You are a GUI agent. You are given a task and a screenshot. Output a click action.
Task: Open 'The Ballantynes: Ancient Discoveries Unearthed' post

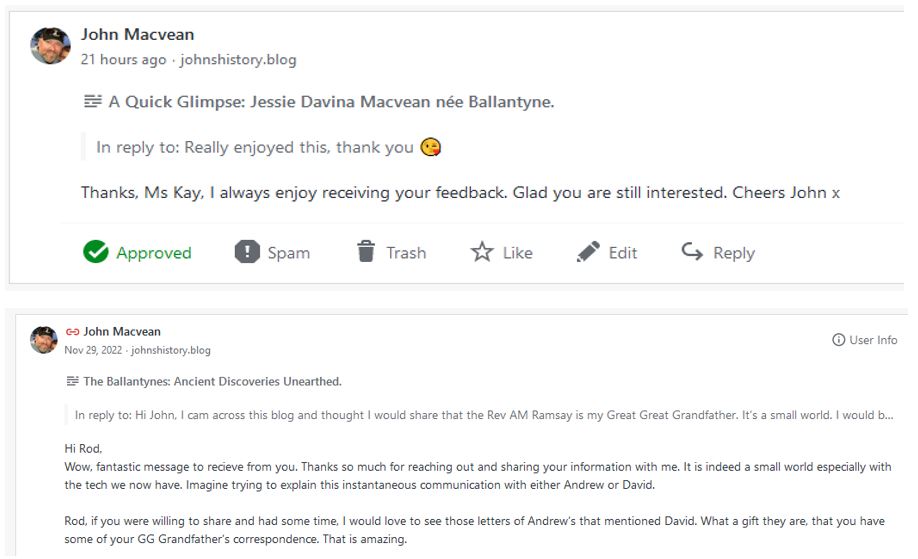tap(212, 382)
